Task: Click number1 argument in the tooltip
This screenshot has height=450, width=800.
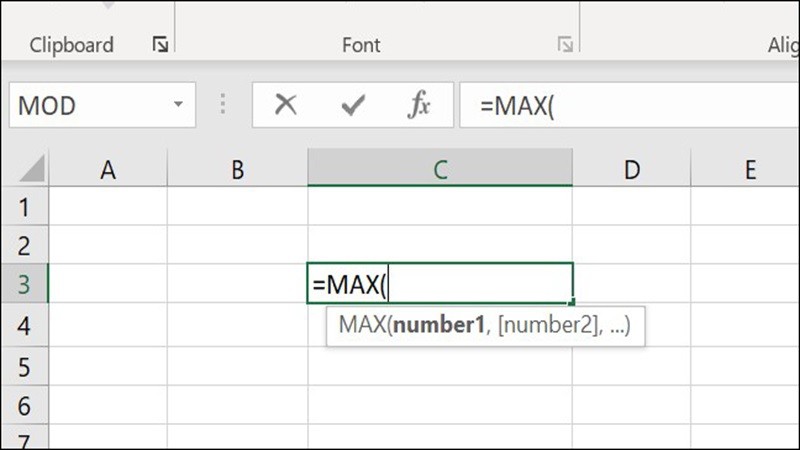Action: (439, 325)
